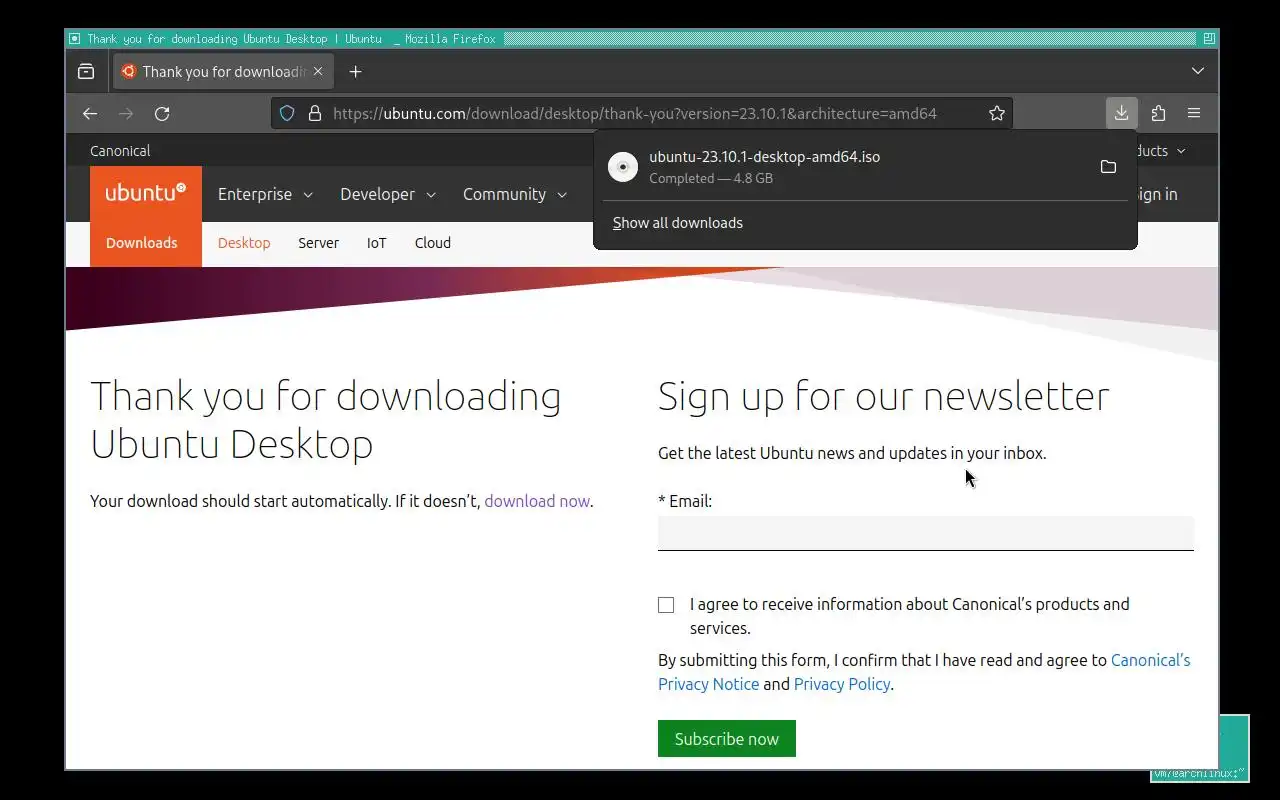Expand the Developer menu
The image size is (1280, 800).
click(x=388, y=194)
